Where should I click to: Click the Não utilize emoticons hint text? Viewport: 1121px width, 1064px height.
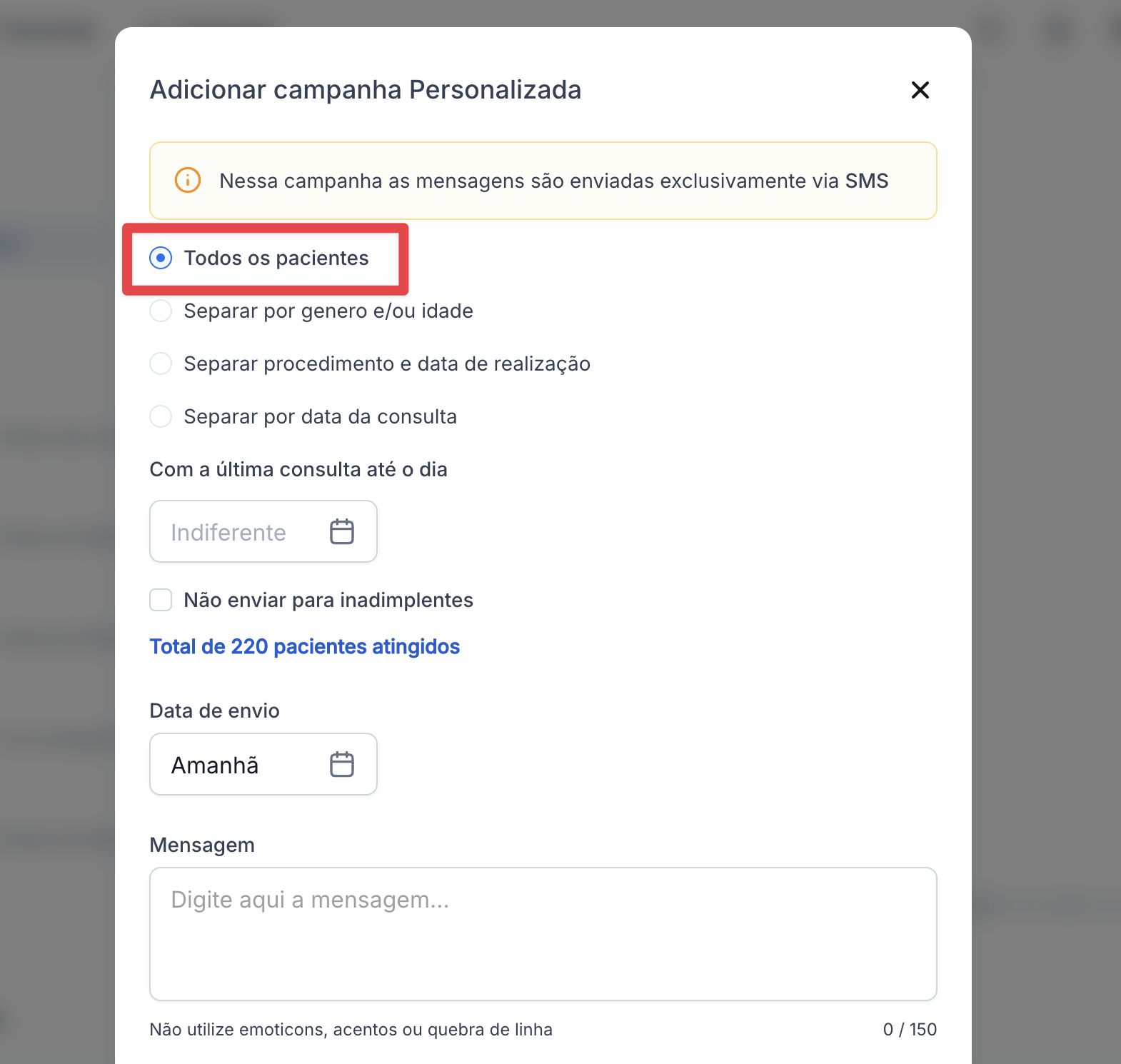pyautogui.click(x=351, y=1029)
